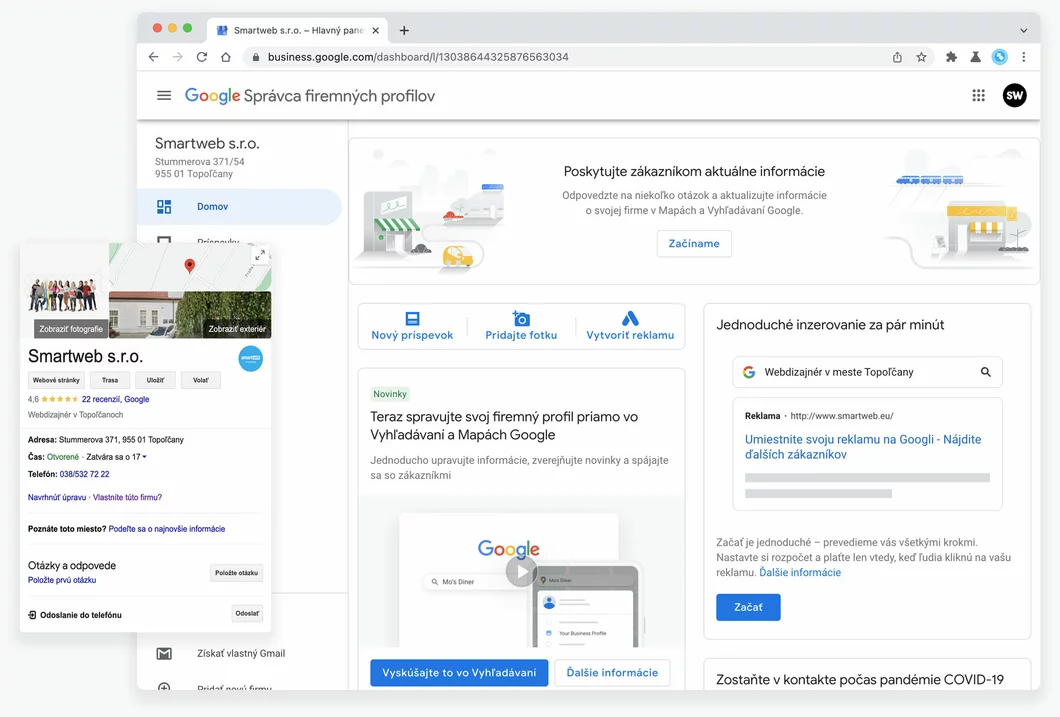Viewport: 1060px width, 717px height.
Task: Create a Nový príspevok
Action: pos(412,326)
